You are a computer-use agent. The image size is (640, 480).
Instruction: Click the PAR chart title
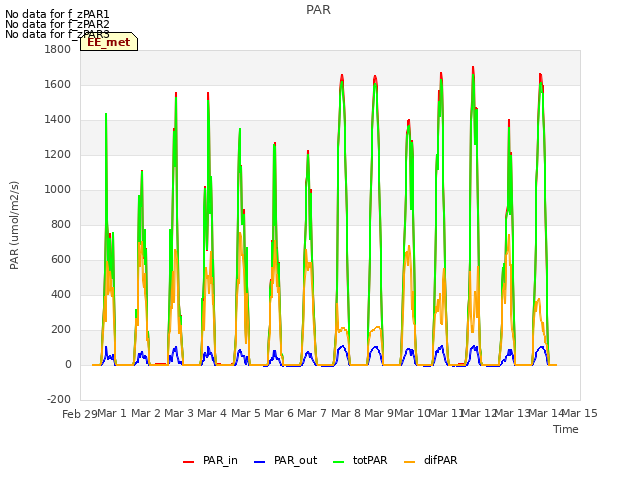point(318,10)
